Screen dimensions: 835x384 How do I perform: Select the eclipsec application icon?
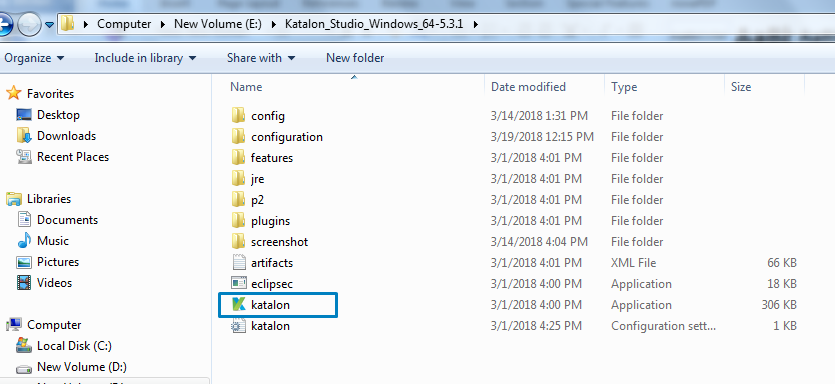click(x=238, y=284)
